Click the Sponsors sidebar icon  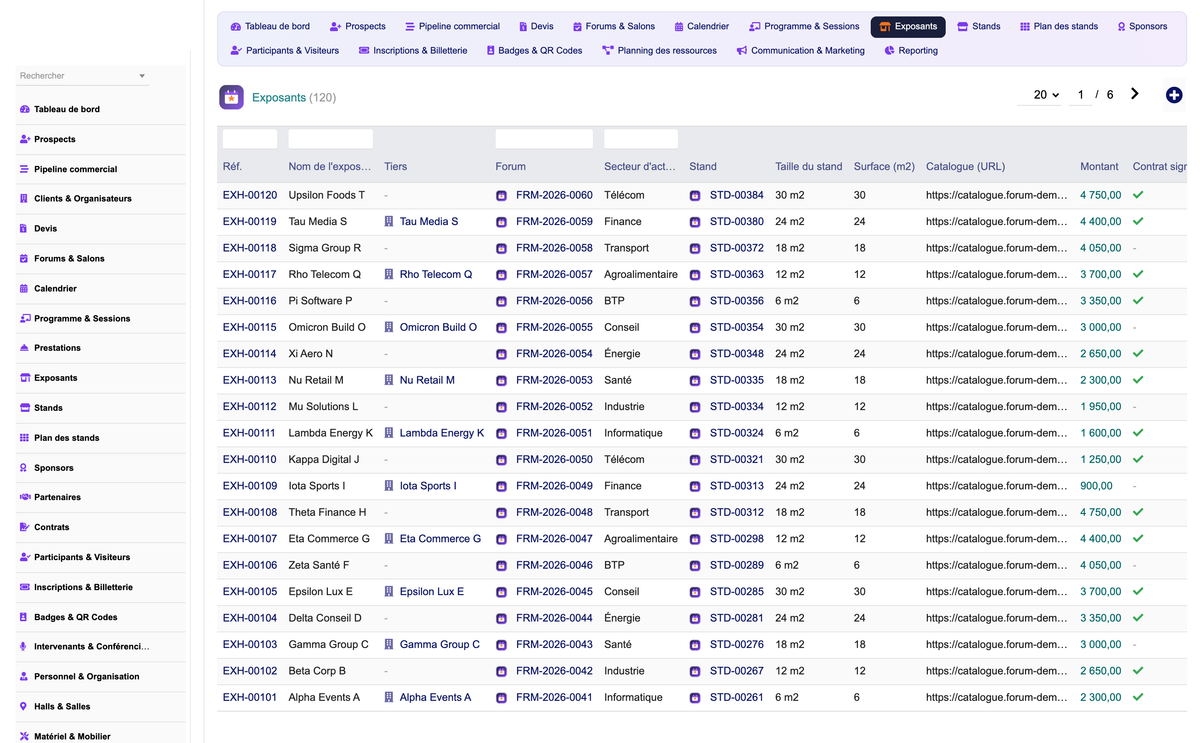tap(24, 467)
